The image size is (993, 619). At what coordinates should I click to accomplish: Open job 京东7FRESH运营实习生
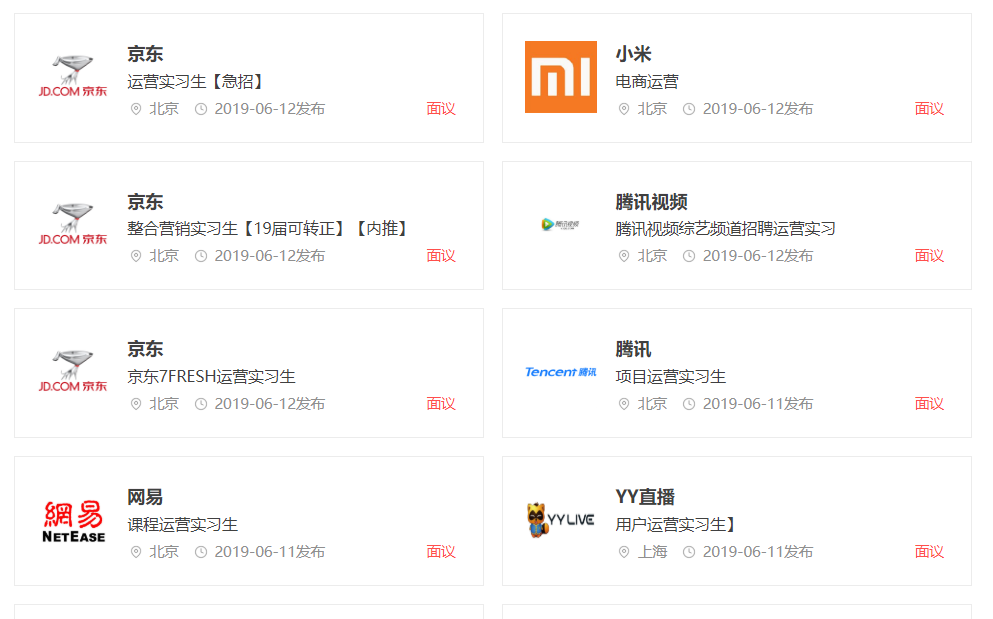click(x=212, y=376)
